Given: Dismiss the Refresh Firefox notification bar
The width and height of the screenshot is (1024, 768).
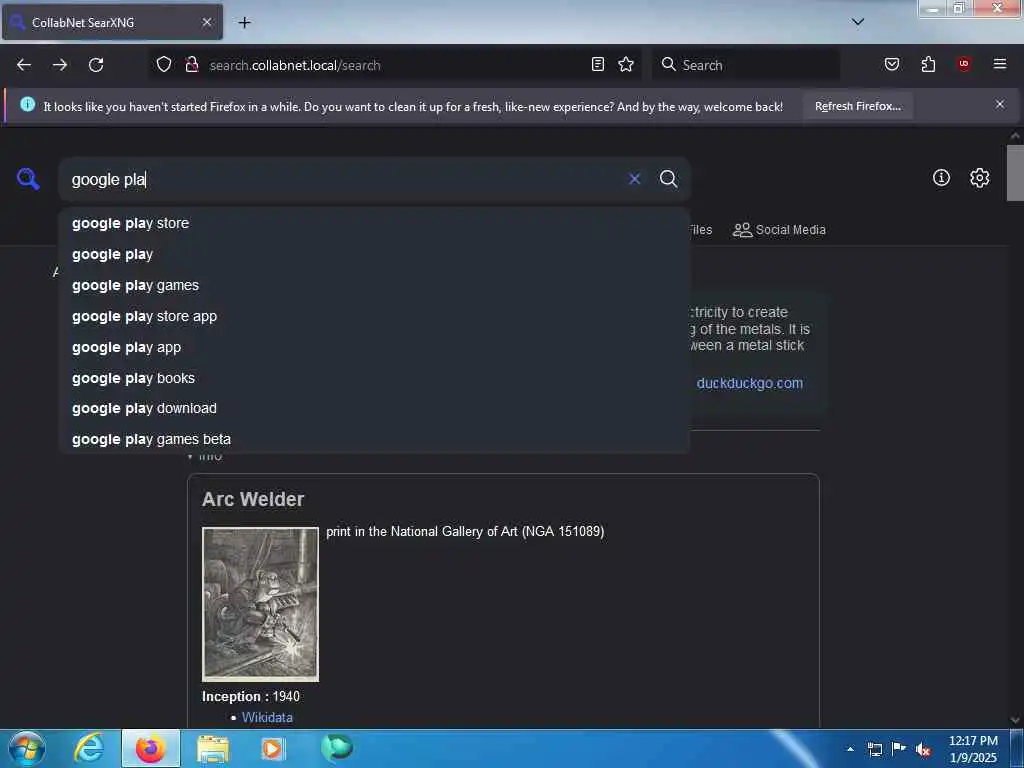Looking at the screenshot, I should coord(1000,104).
